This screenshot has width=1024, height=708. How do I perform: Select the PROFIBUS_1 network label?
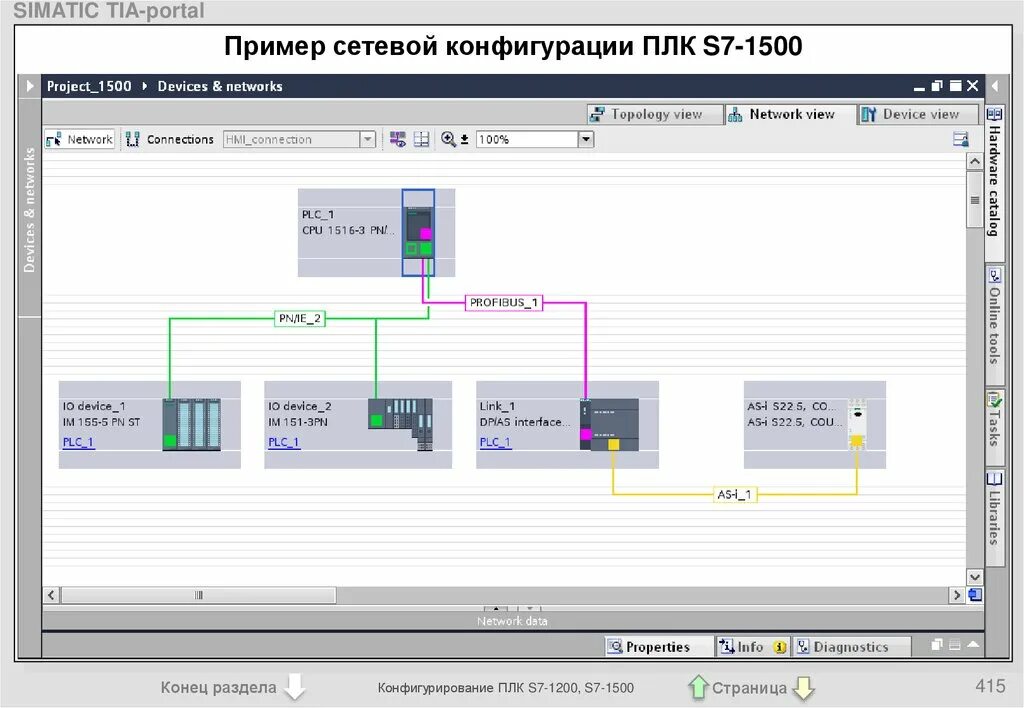504,302
